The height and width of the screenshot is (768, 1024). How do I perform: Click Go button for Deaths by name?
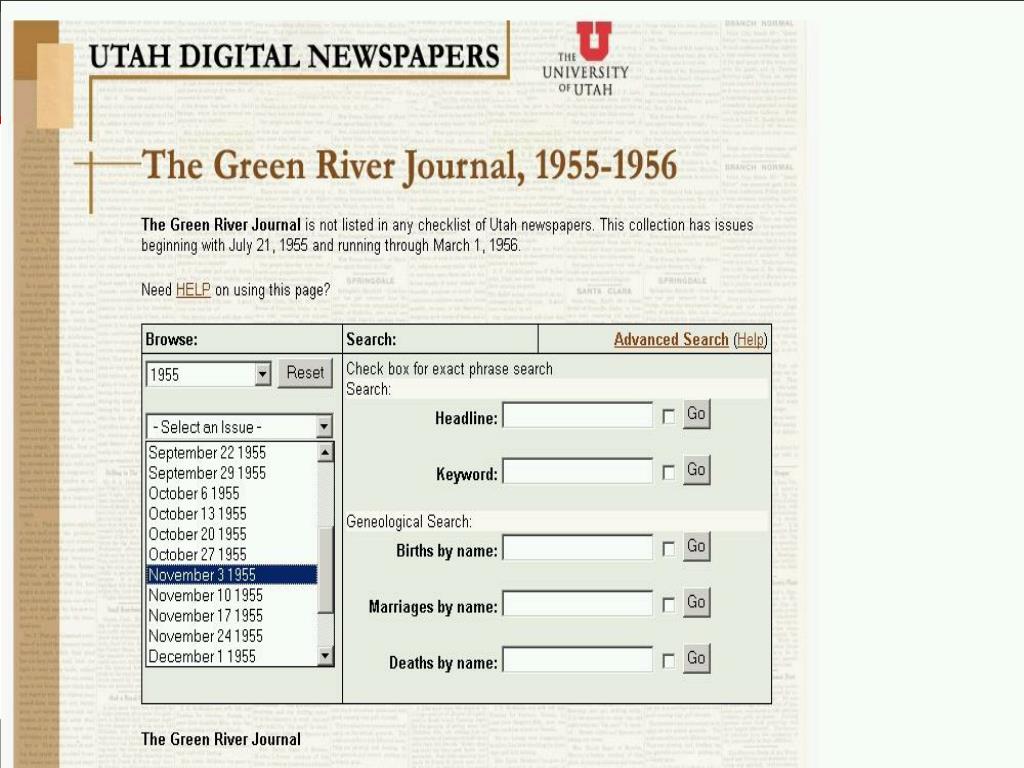696,659
